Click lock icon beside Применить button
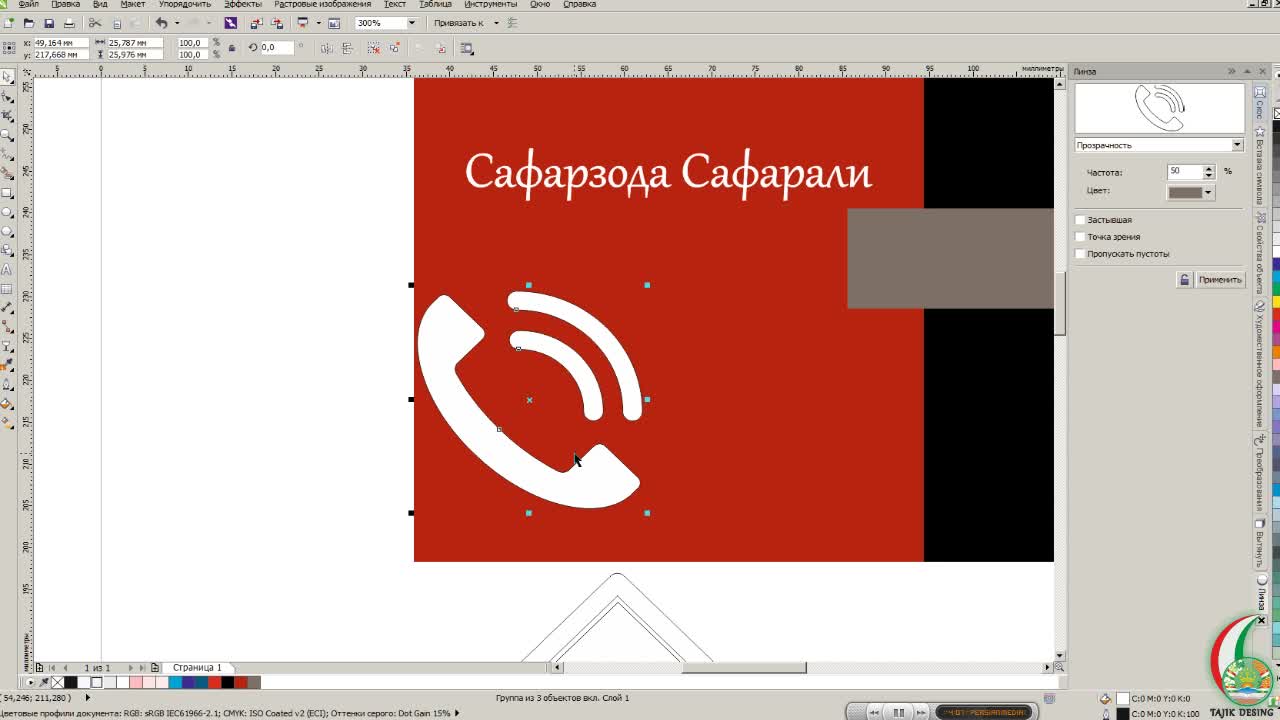1280x720 pixels. click(x=1184, y=280)
